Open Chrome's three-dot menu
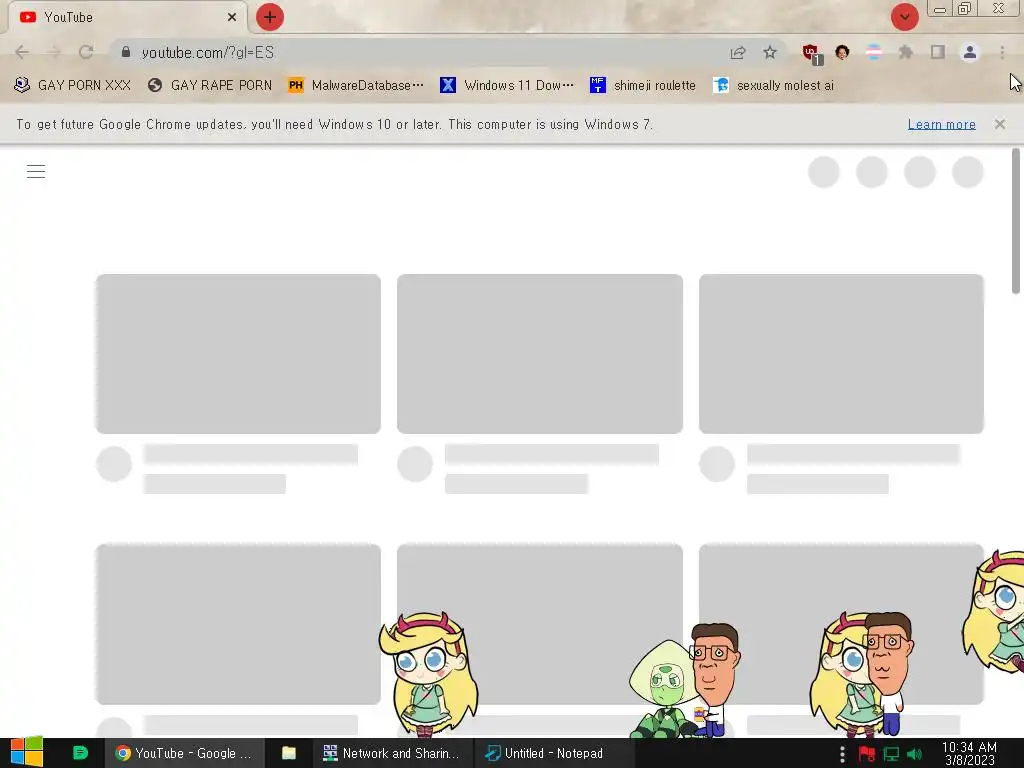 1002,52
